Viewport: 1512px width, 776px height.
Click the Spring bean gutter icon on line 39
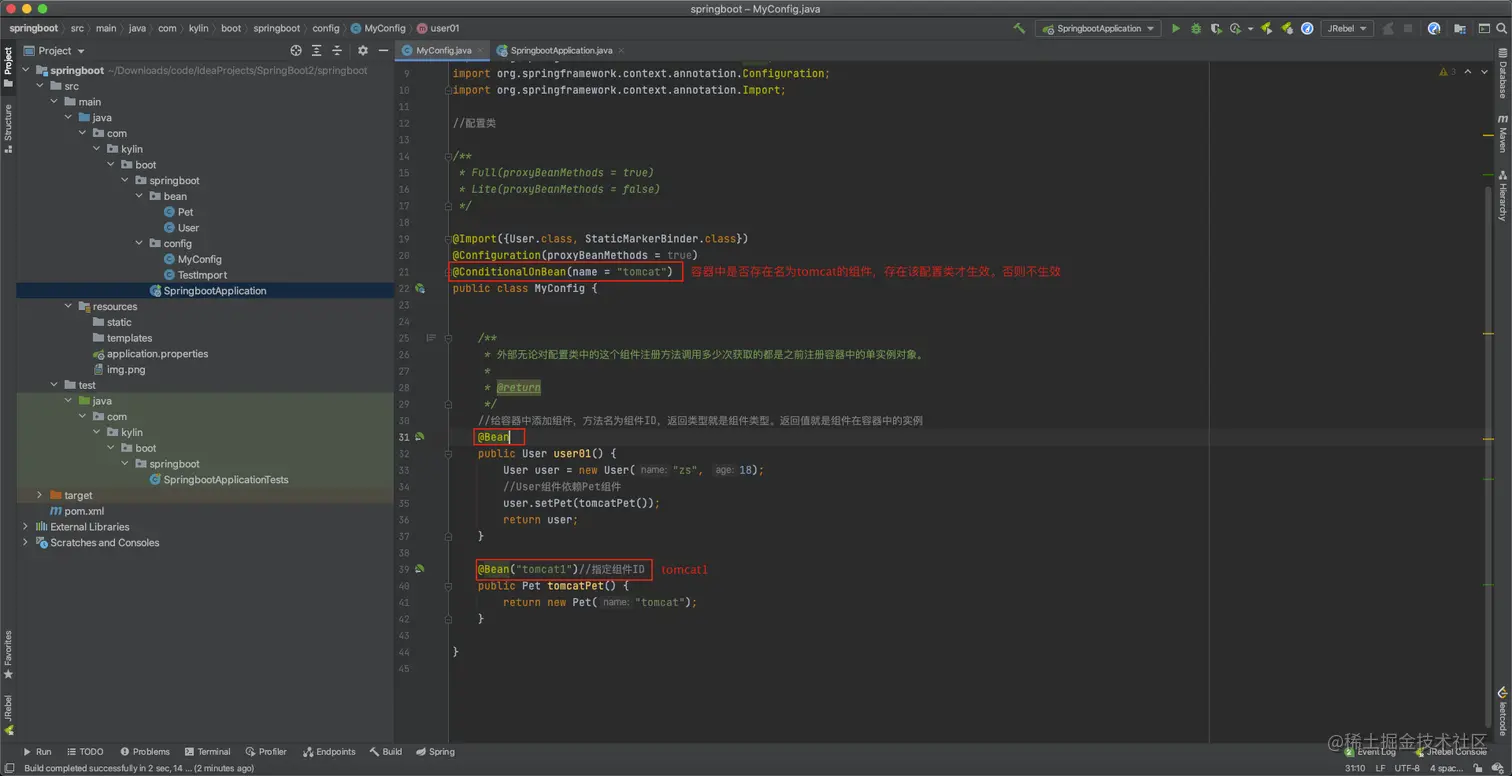click(x=420, y=569)
